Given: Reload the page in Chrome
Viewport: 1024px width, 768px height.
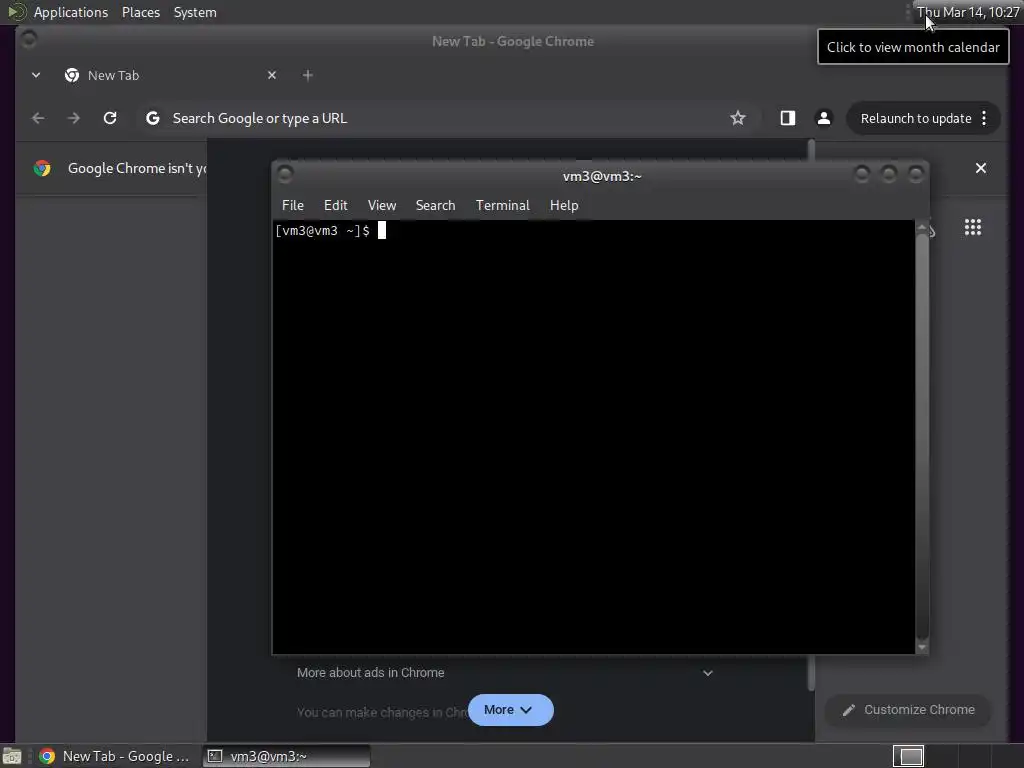Looking at the screenshot, I should pos(110,118).
